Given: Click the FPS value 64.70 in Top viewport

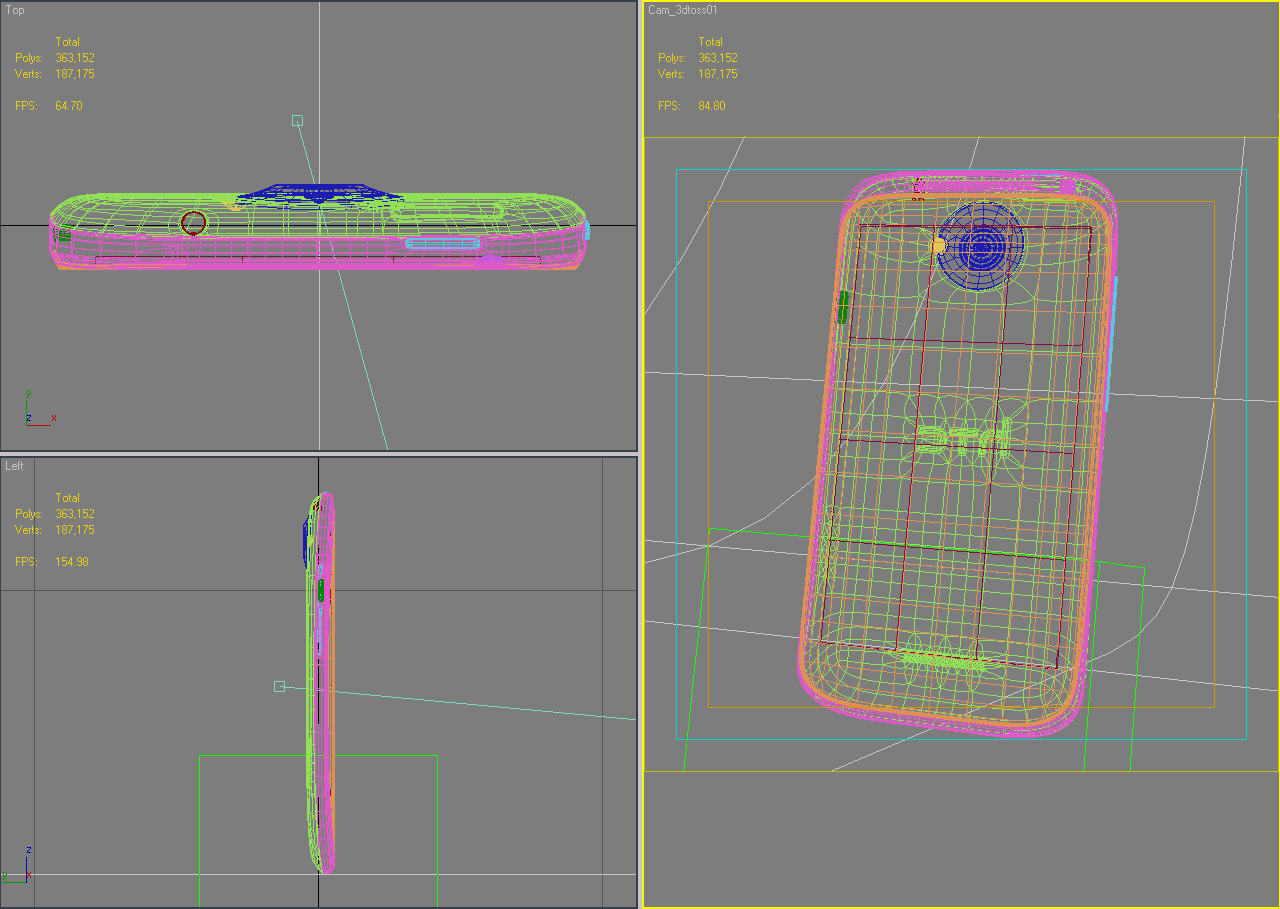Looking at the screenshot, I should pos(69,105).
